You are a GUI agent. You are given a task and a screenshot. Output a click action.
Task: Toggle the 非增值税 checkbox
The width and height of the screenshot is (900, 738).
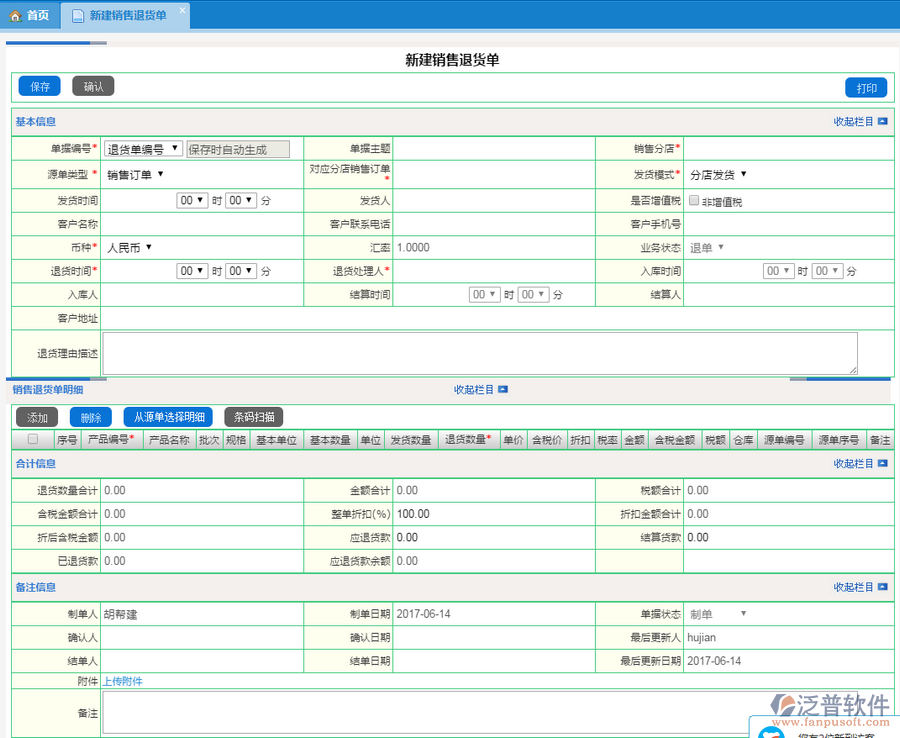[694, 201]
